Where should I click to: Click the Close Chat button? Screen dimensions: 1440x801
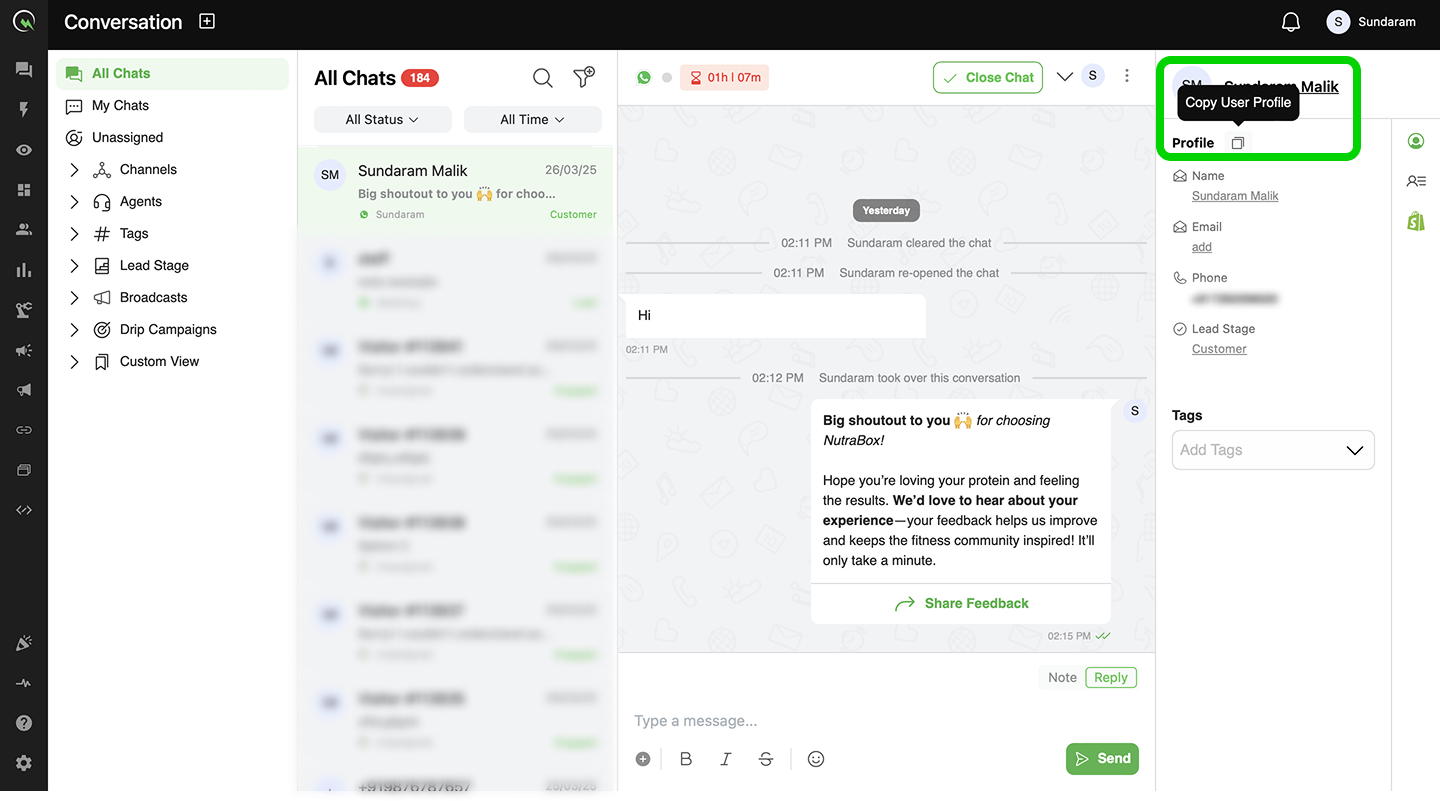coord(988,77)
